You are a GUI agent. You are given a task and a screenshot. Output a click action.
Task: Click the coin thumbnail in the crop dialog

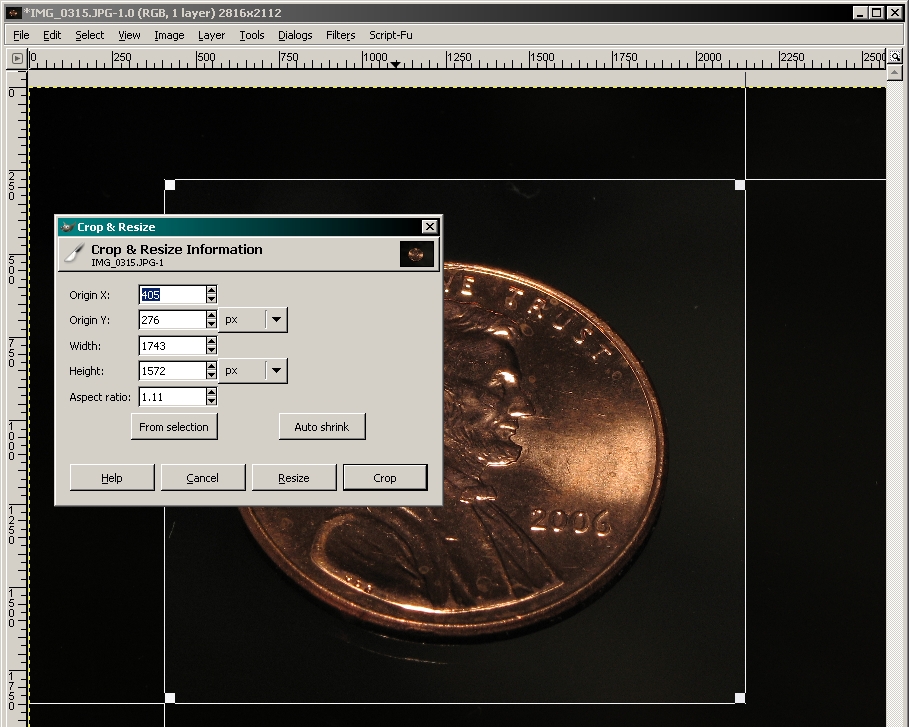click(417, 254)
